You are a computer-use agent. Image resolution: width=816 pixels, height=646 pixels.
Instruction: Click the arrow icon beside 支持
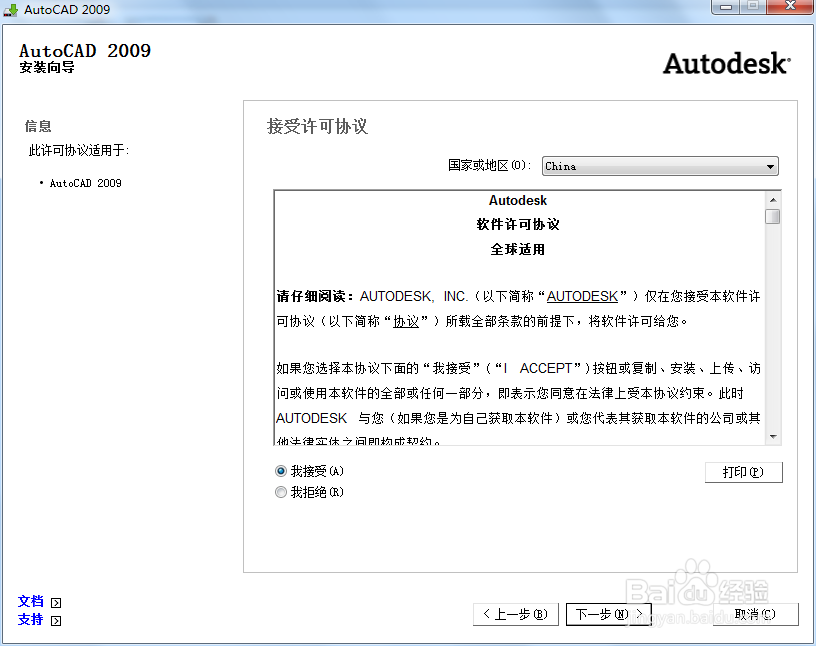tap(56, 620)
